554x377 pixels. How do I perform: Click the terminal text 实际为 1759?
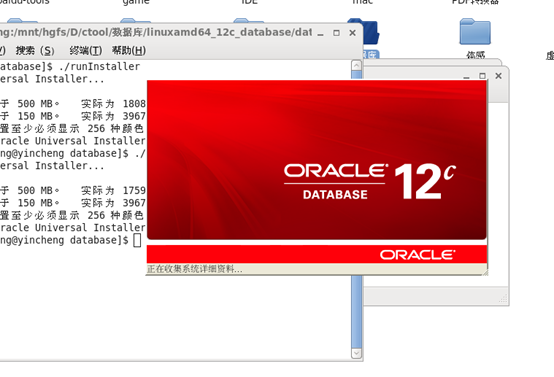tap(113, 190)
